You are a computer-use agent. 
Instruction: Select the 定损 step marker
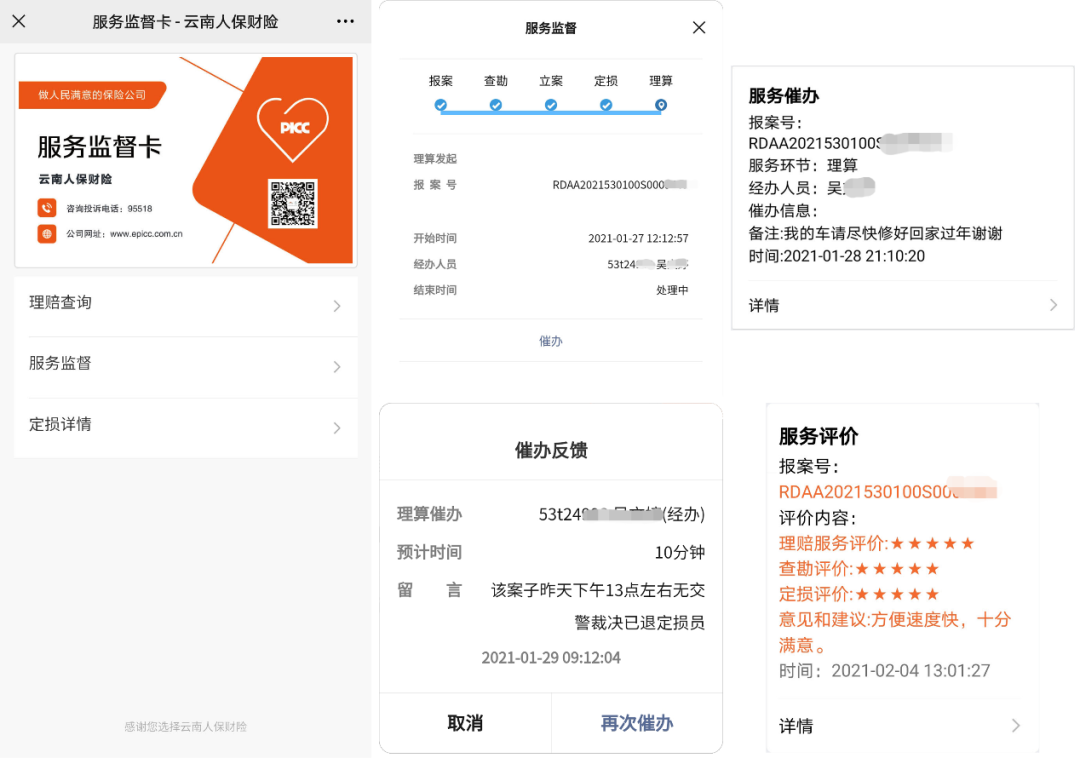606,105
